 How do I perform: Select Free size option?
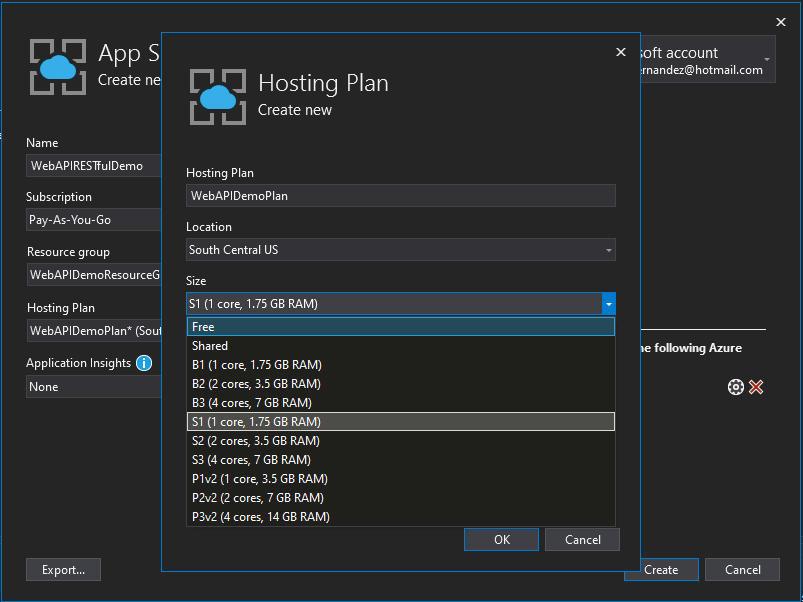click(x=401, y=327)
